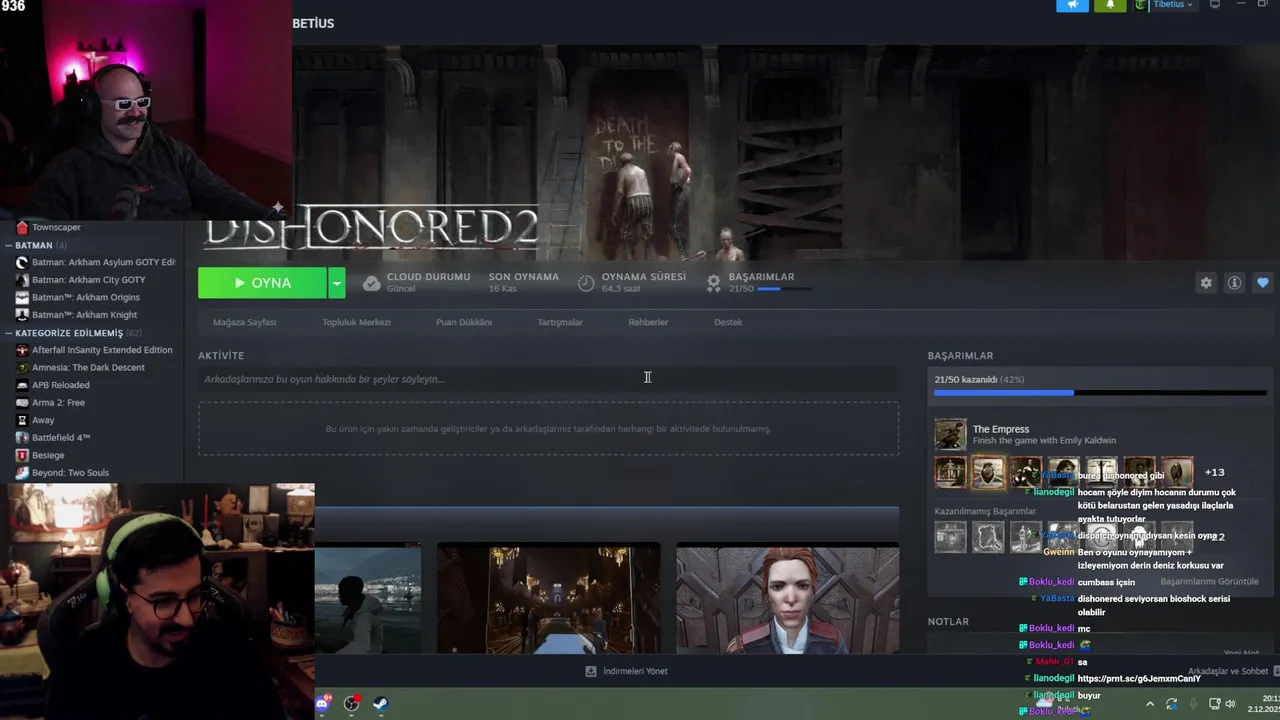Click the Başarımlar gear-star icon
This screenshot has height=720, width=1280.
click(x=713, y=283)
